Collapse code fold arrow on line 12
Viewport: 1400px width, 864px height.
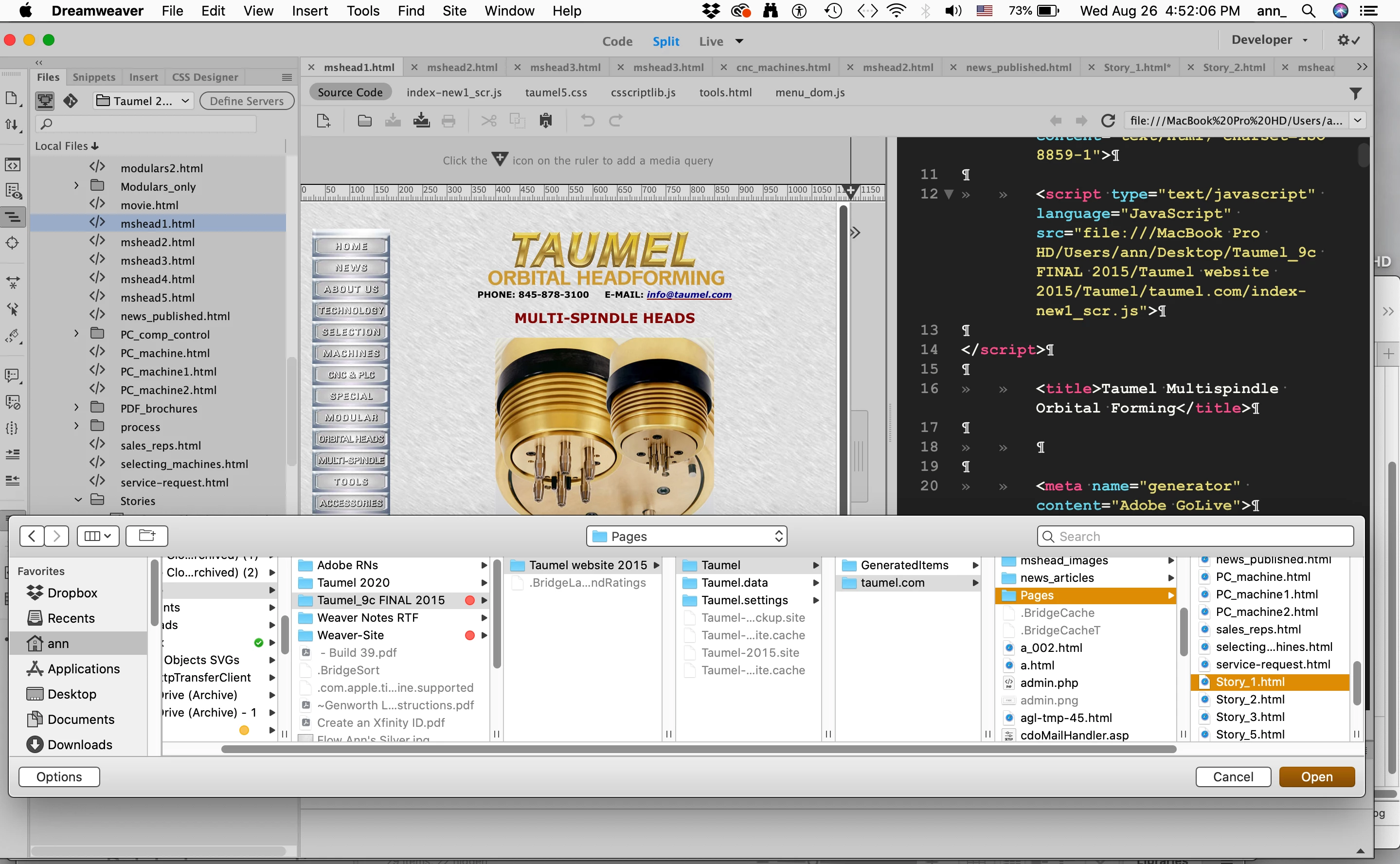[x=949, y=194]
